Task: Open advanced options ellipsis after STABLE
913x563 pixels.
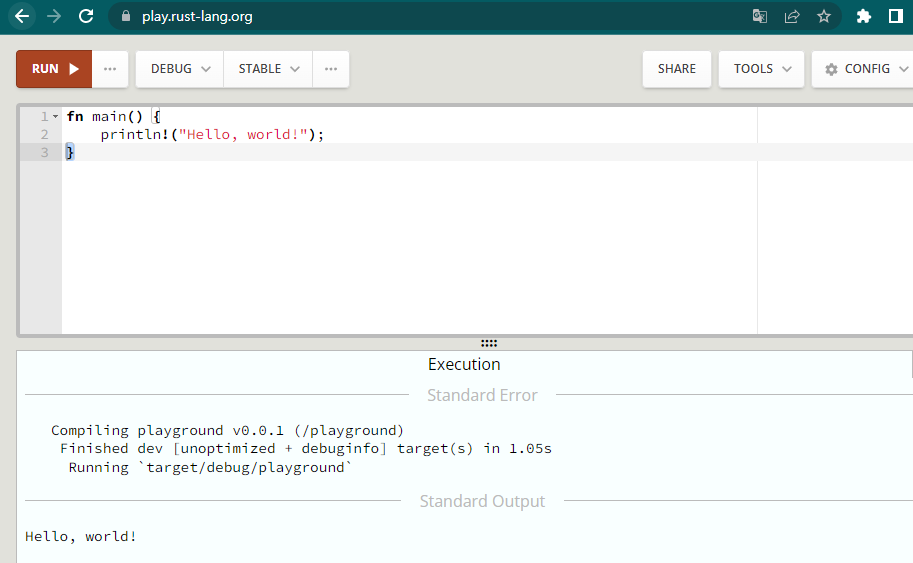Action: (331, 69)
